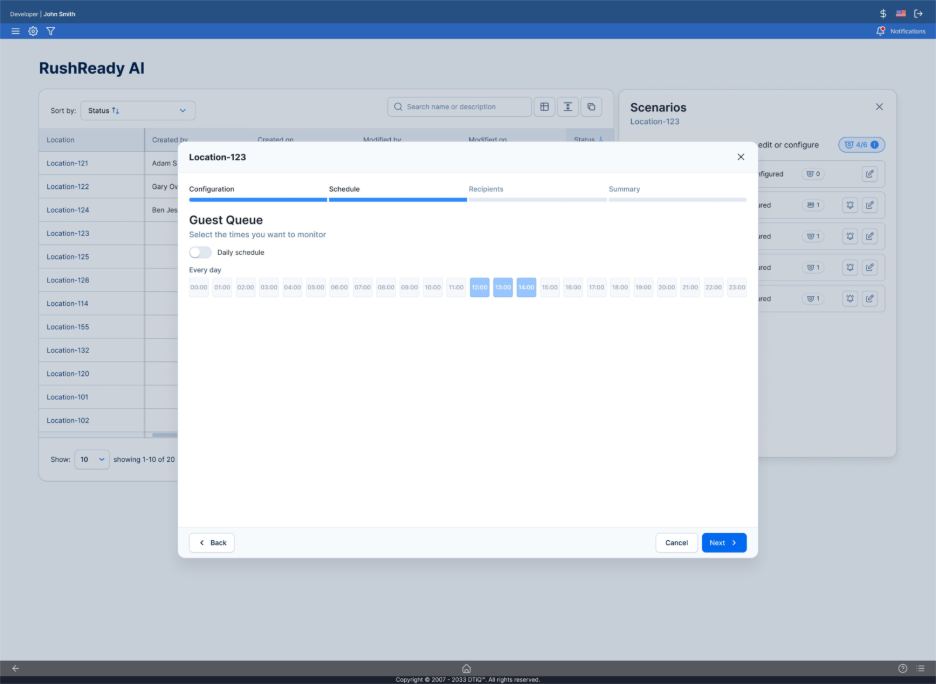Open the hamburger menu in the toolbar
The image size is (936, 684).
coord(15,31)
